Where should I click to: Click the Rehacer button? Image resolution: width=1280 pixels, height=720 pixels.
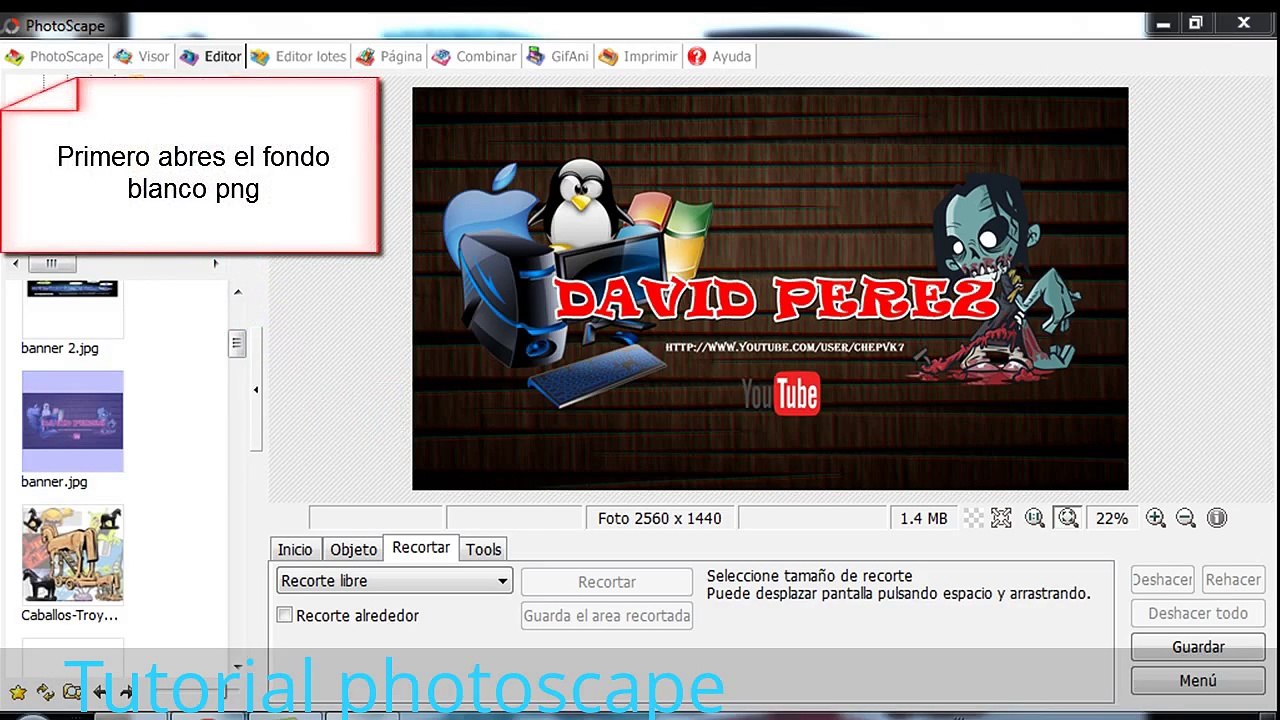[1233, 579]
